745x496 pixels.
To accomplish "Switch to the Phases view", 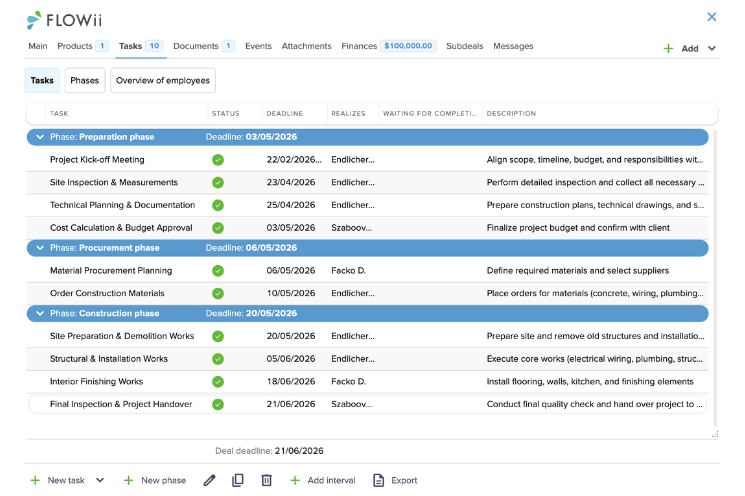I will (85, 80).
